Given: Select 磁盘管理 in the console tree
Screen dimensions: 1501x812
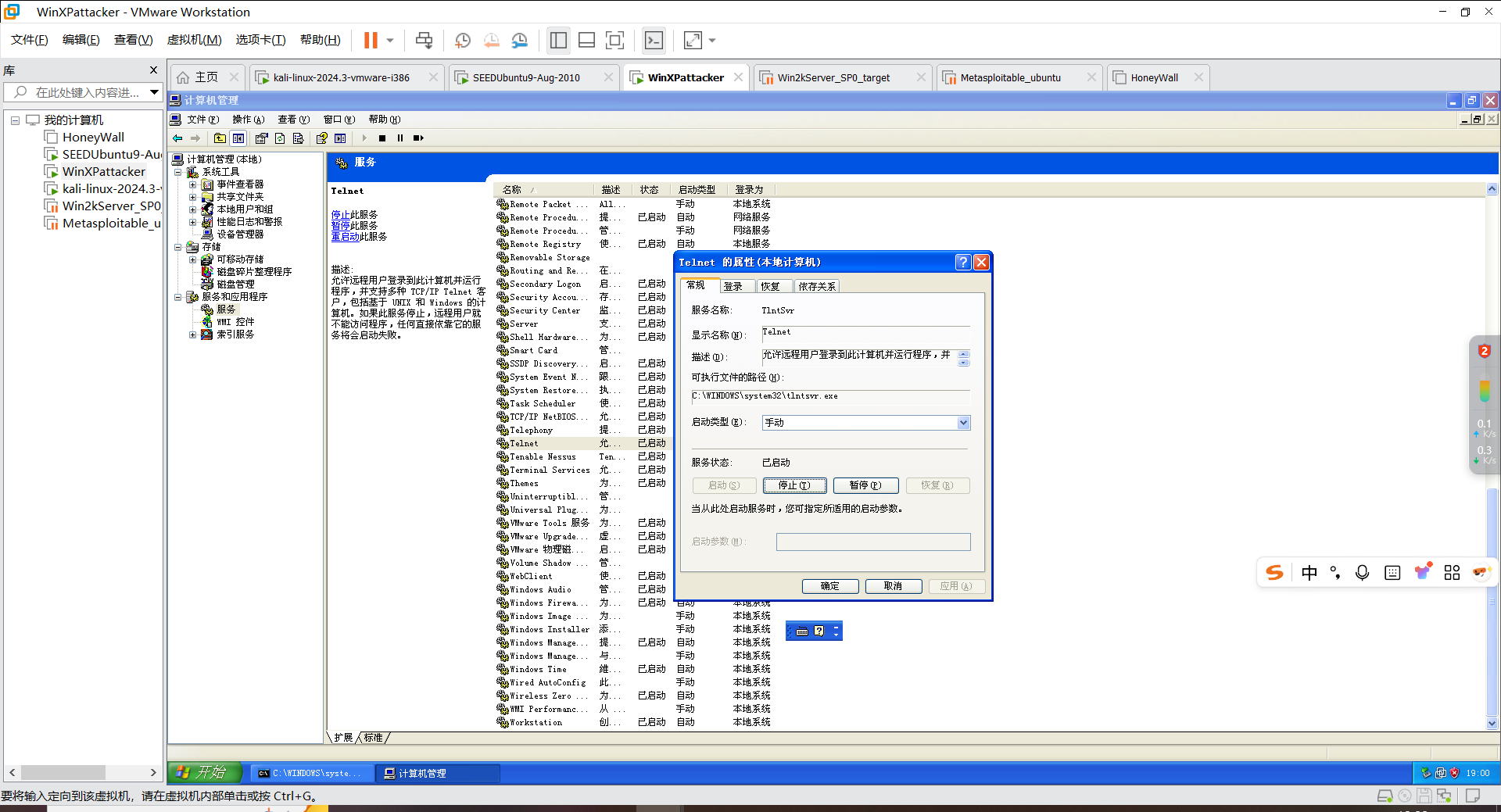Looking at the screenshot, I should pyautogui.click(x=235, y=284).
